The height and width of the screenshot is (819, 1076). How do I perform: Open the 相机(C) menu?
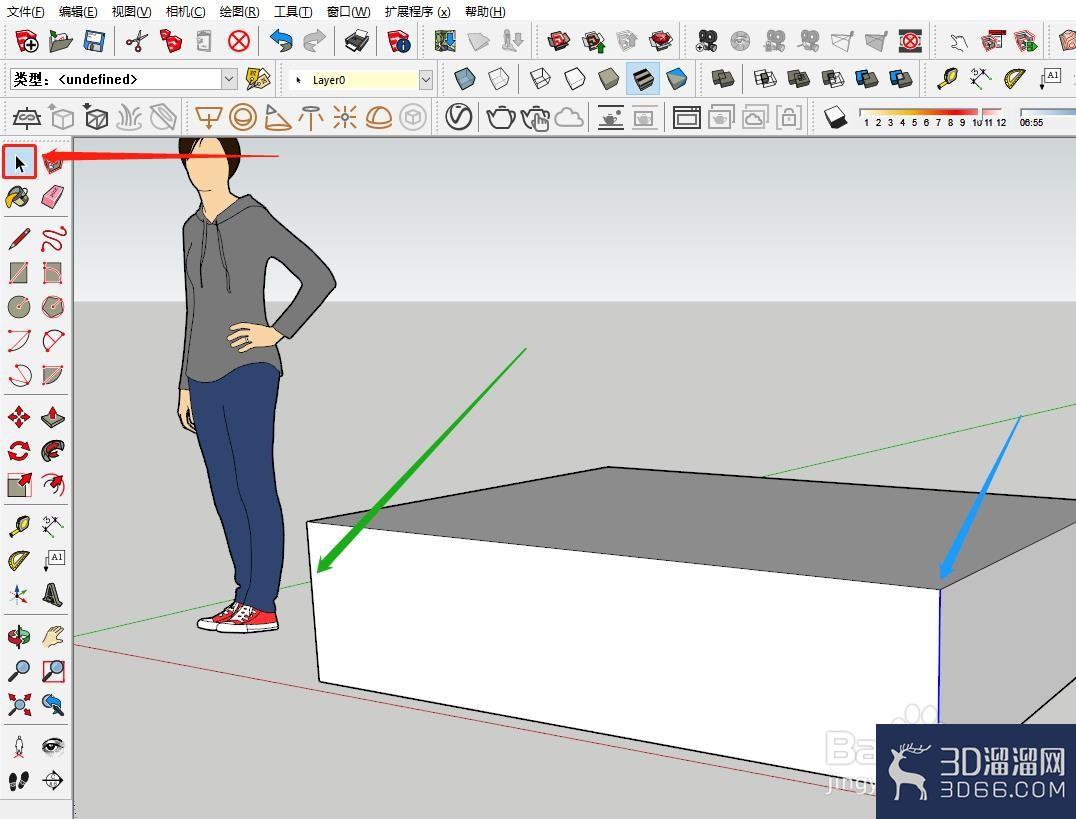pyautogui.click(x=186, y=12)
